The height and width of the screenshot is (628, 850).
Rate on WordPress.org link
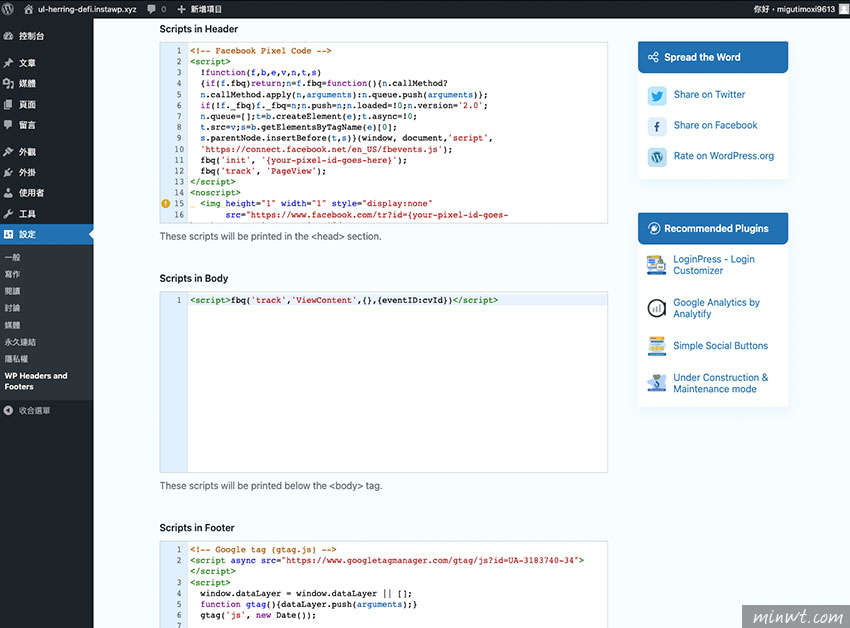pyautogui.click(x=724, y=156)
